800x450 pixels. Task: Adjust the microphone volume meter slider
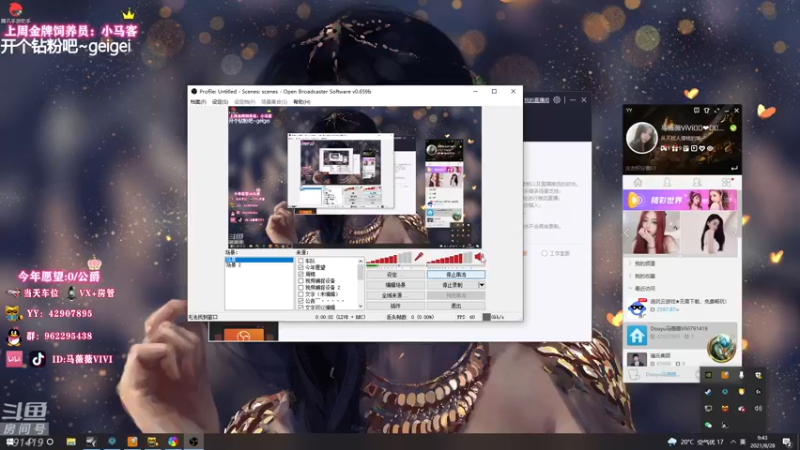click(389, 258)
